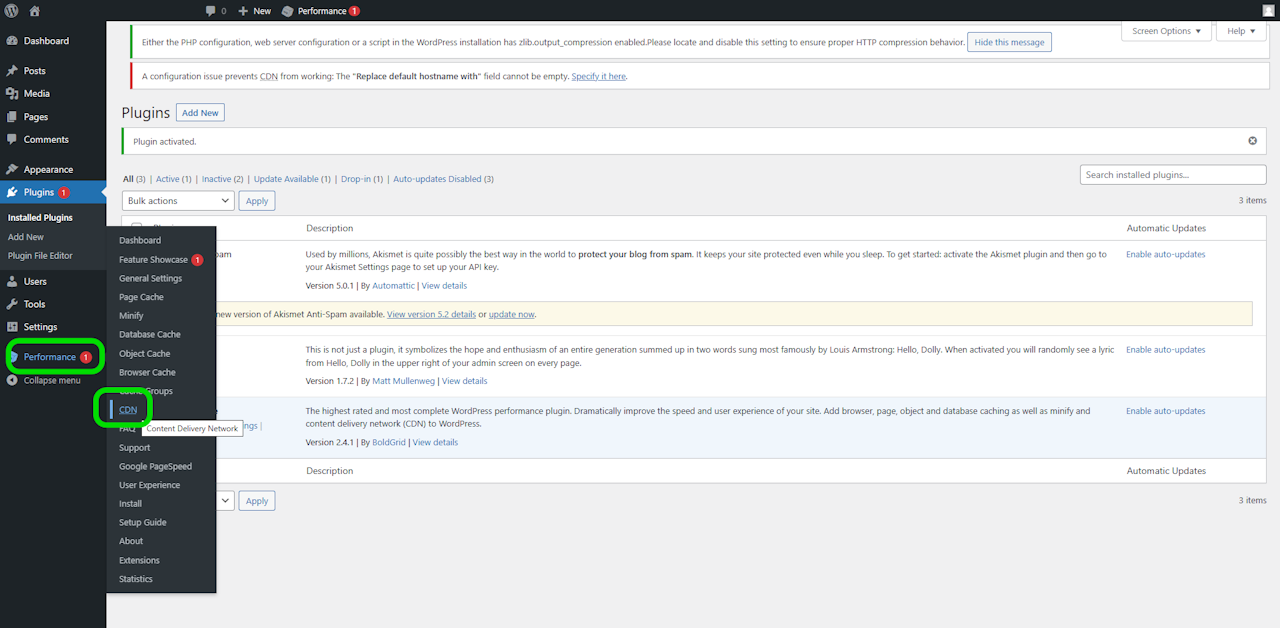The height and width of the screenshot is (628, 1280).
Task: Click the Matt Mullenweg author link
Action: (x=403, y=381)
